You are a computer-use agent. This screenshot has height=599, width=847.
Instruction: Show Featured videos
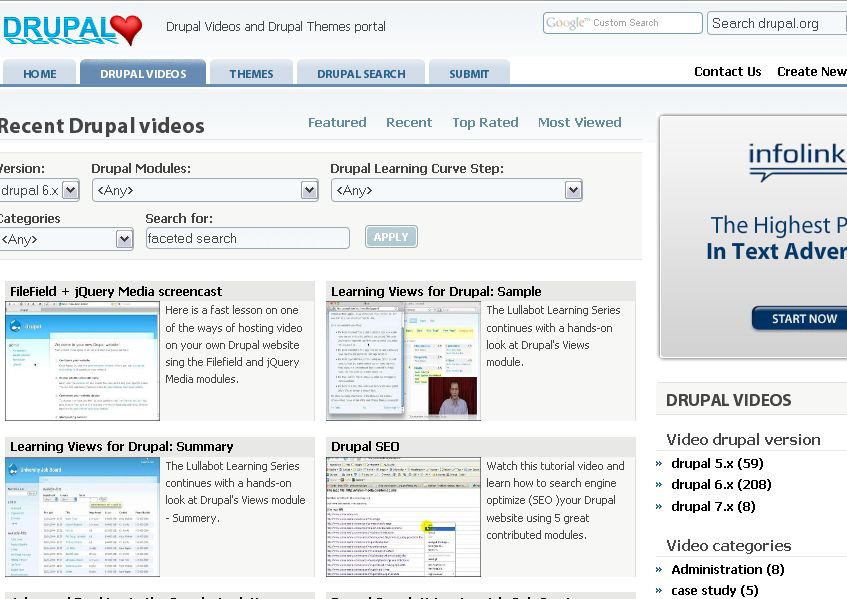(337, 123)
